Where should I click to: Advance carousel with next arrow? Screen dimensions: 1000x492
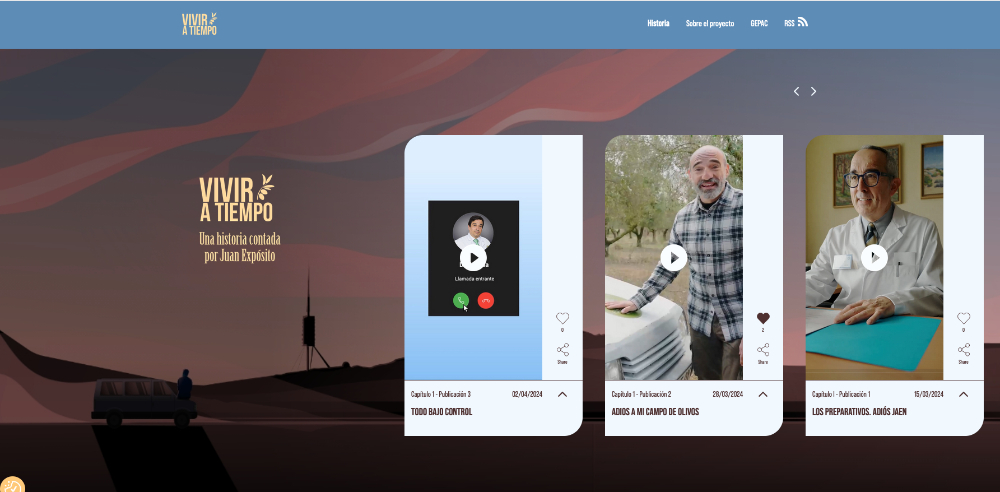(813, 91)
